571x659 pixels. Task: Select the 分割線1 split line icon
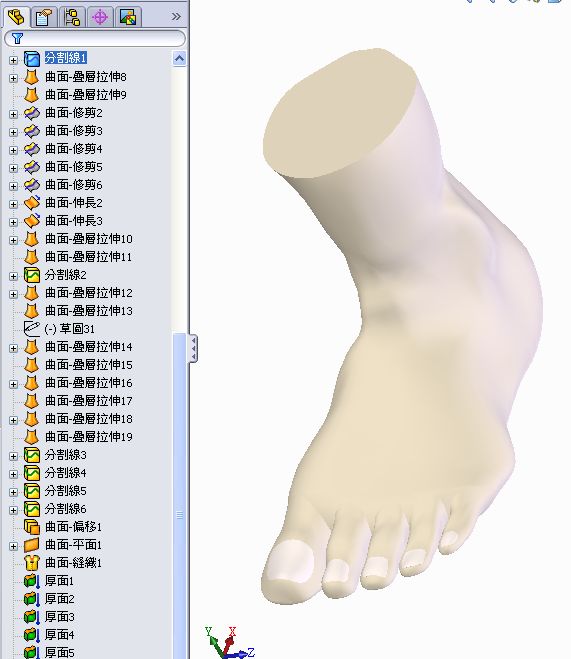(x=32, y=59)
